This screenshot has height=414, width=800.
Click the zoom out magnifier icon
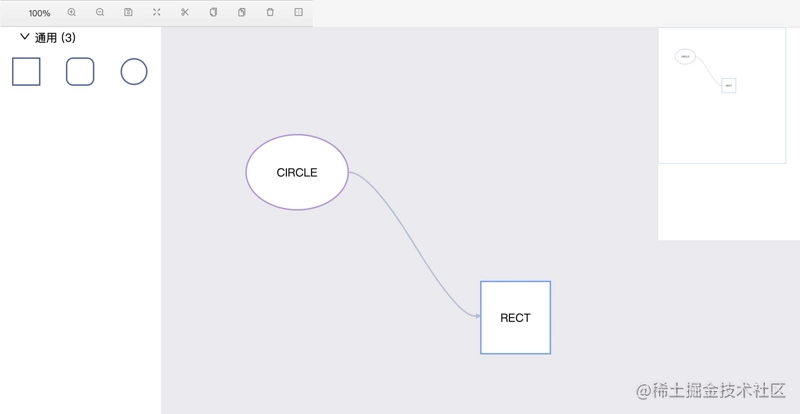[100, 12]
